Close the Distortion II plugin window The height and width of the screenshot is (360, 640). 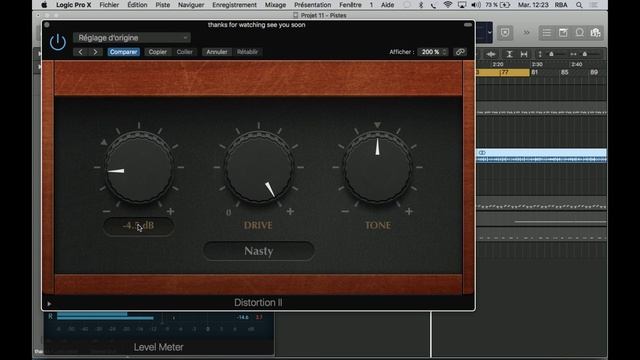47,25
